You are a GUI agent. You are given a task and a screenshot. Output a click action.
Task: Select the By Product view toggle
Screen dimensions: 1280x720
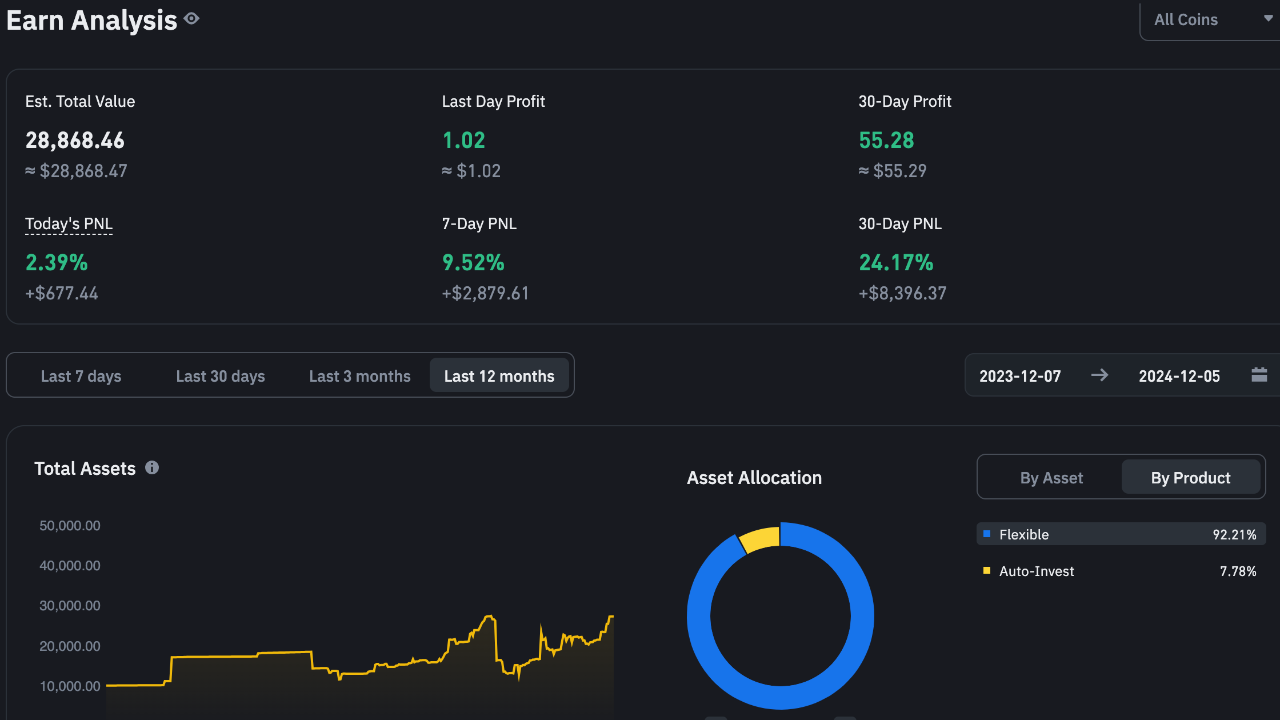(x=1191, y=477)
